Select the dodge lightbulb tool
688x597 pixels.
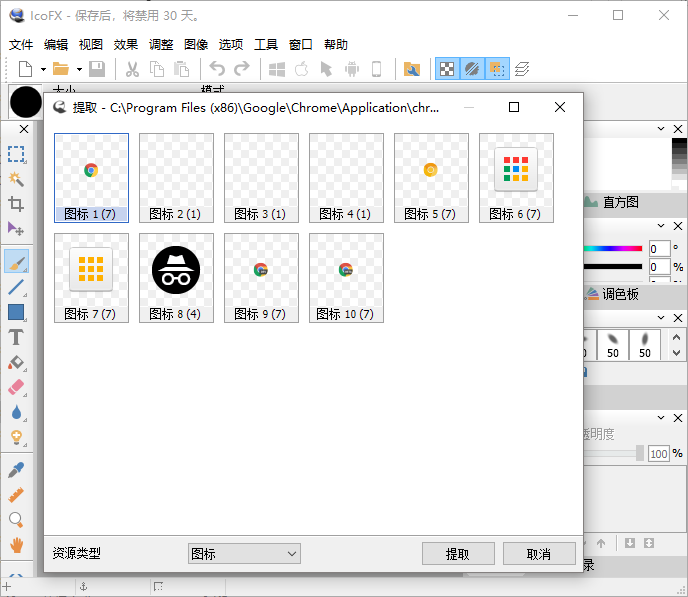point(16,438)
